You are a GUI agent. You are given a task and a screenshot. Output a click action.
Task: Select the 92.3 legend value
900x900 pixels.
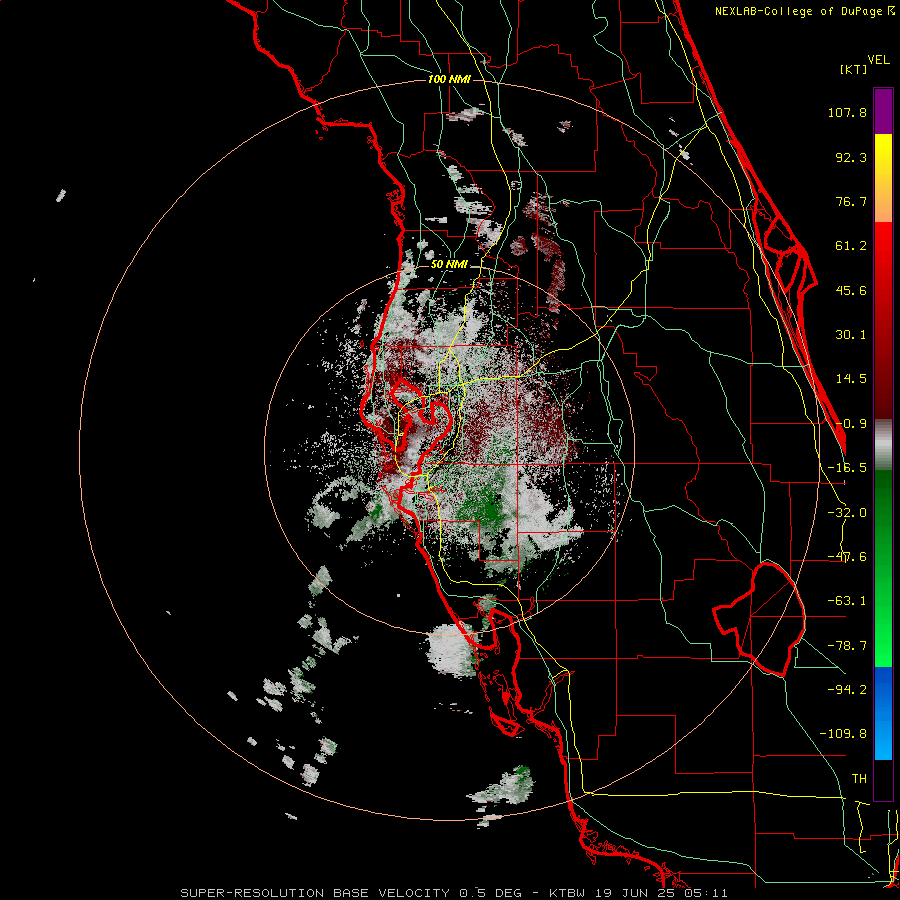[x=851, y=157]
